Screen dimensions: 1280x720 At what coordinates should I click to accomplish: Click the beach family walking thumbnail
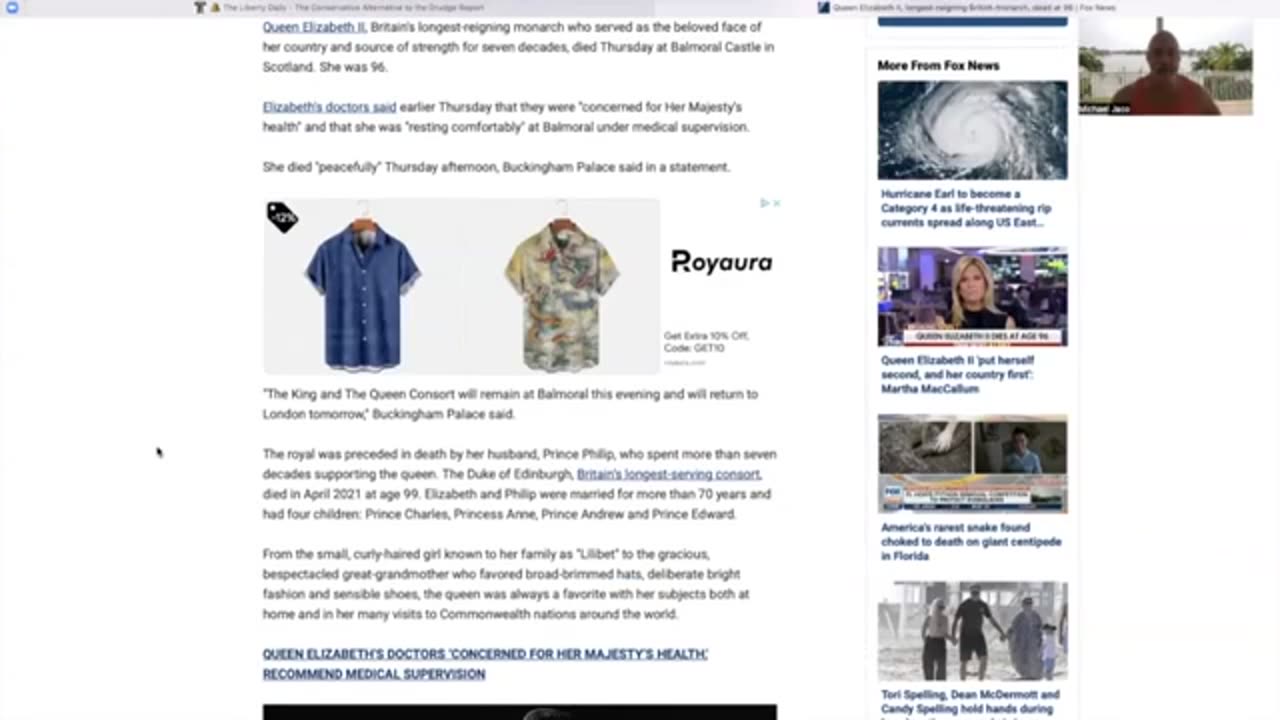point(972,631)
